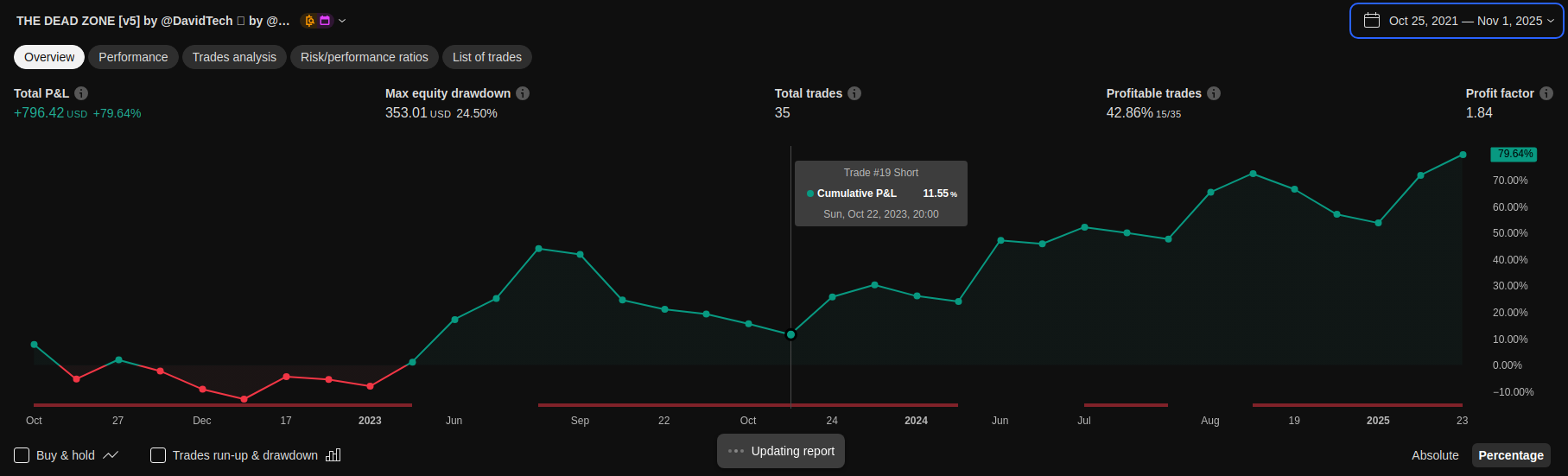Image resolution: width=1568 pixels, height=476 pixels.
Task: Click the info icon beside Total trades
Action: [854, 93]
